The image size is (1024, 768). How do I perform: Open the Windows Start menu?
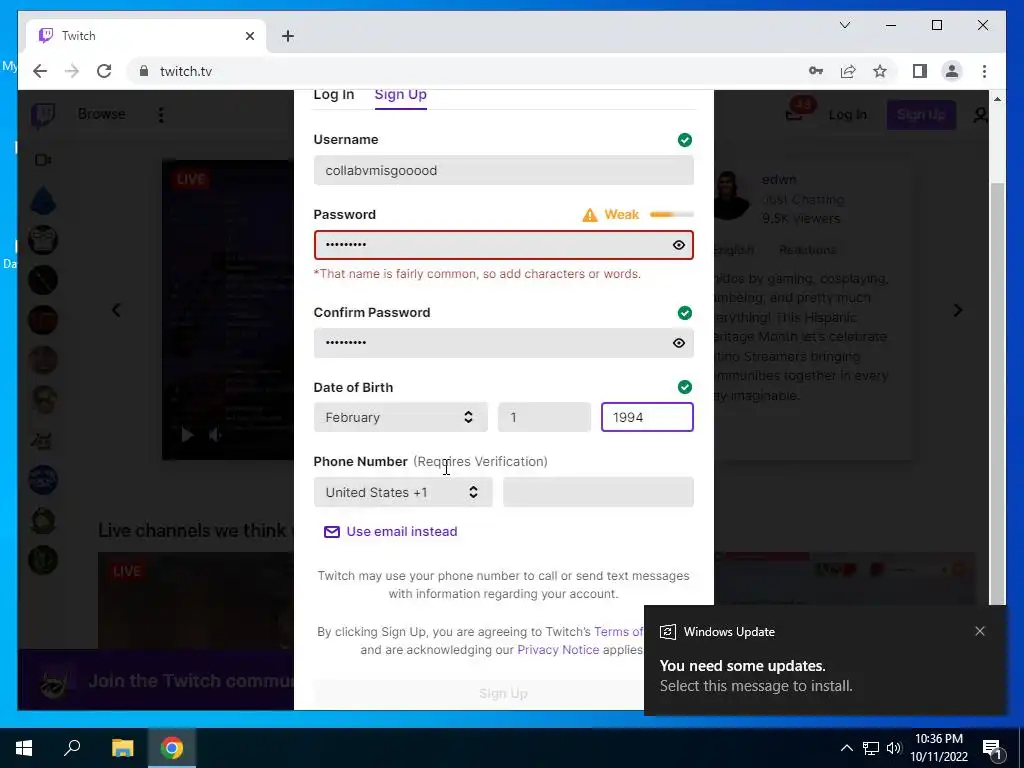[x=24, y=748]
